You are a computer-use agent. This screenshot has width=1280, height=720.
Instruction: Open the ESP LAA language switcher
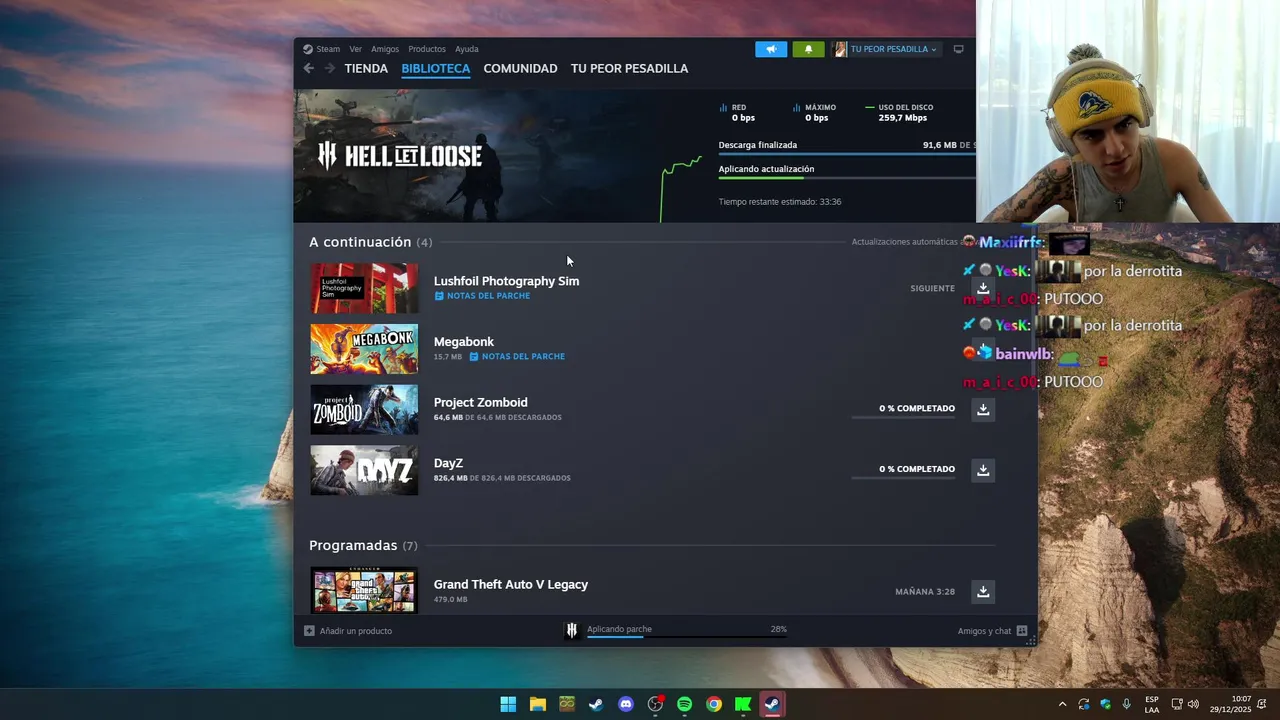pyautogui.click(x=1152, y=704)
